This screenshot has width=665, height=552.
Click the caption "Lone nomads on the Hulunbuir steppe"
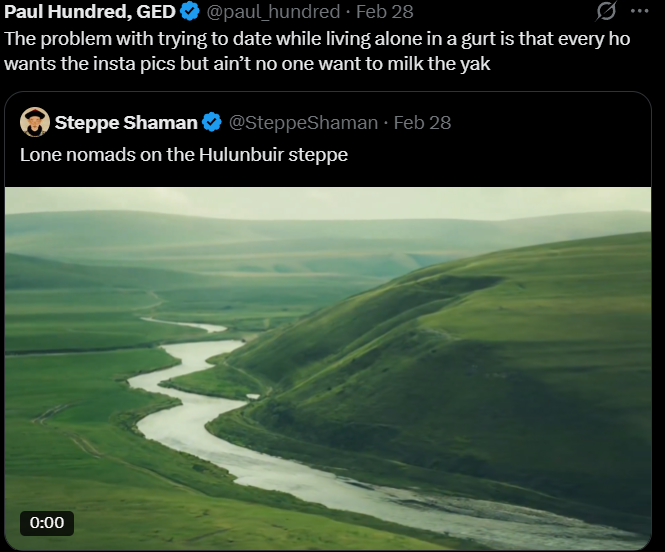[184, 155]
